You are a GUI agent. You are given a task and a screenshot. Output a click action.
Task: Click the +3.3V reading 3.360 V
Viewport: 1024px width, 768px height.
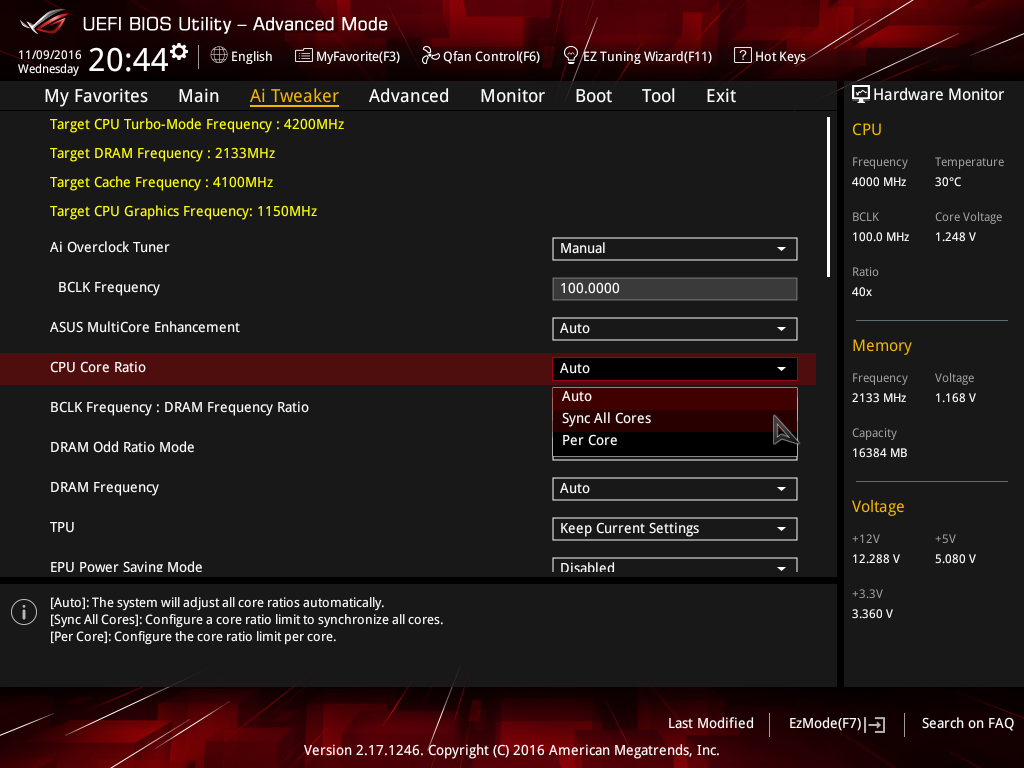click(x=872, y=614)
